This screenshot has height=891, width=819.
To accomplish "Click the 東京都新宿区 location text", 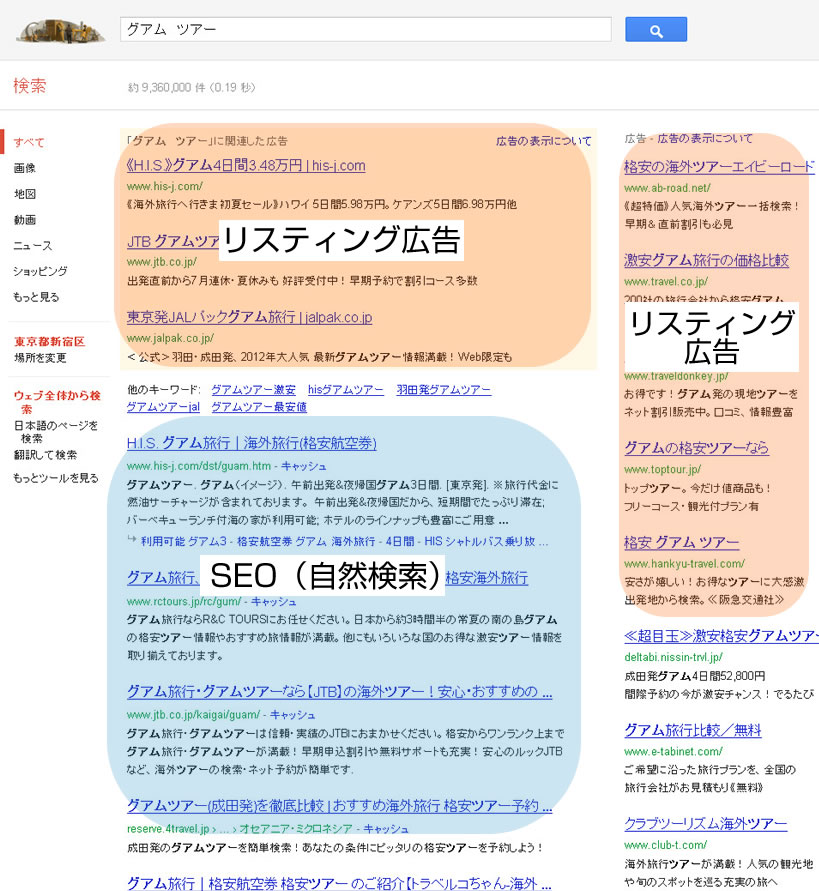I will 49,341.
